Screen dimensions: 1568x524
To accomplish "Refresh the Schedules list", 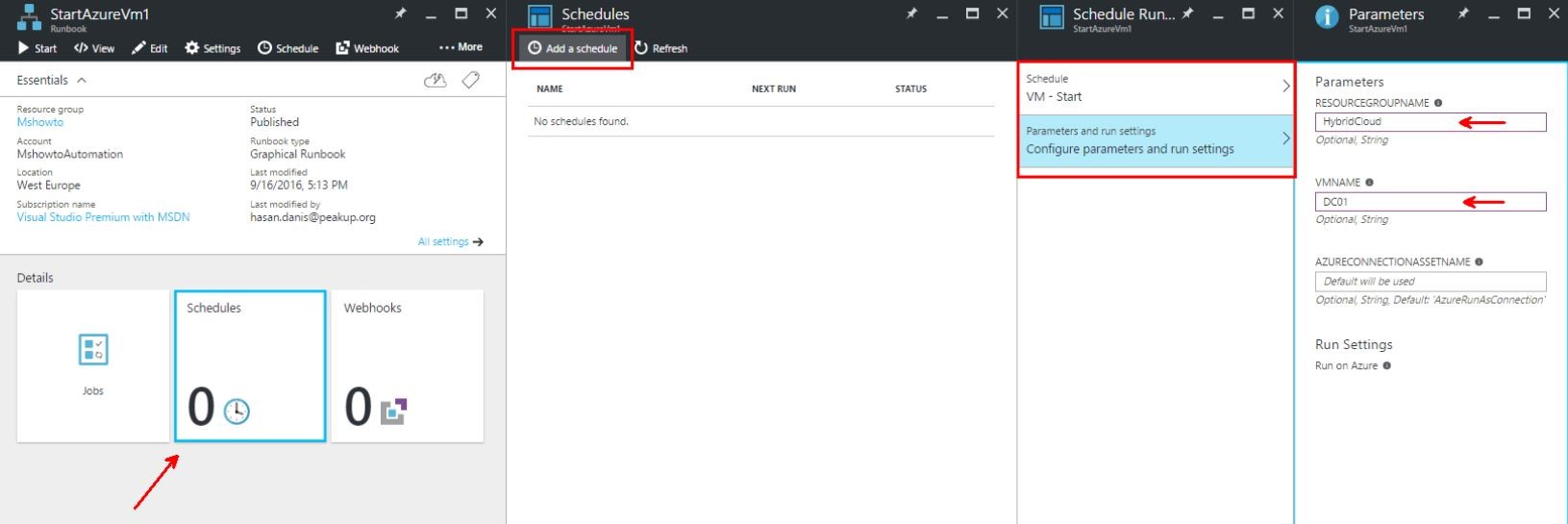I will tap(660, 48).
